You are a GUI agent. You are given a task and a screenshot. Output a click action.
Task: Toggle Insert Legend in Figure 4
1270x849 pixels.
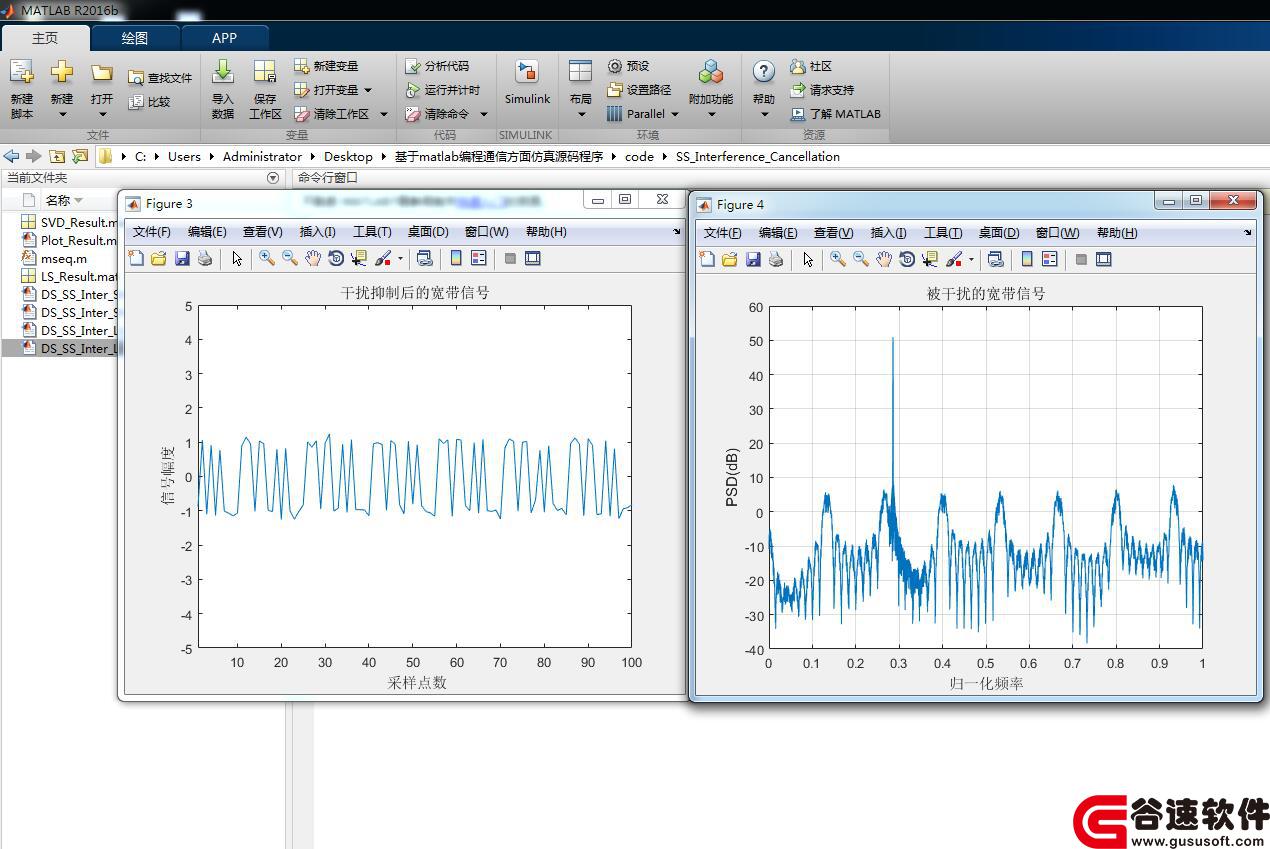[x=1050, y=259]
